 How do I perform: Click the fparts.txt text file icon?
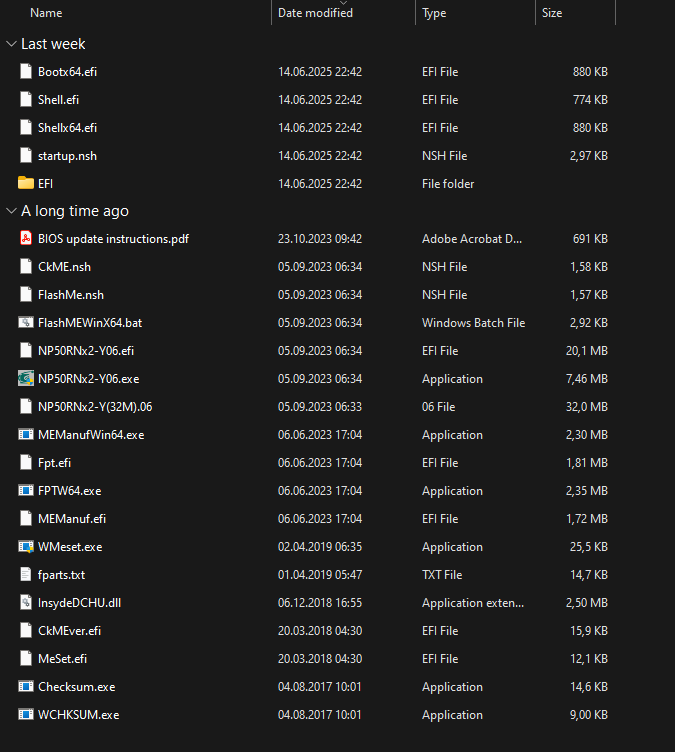click(x=26, y=574)
